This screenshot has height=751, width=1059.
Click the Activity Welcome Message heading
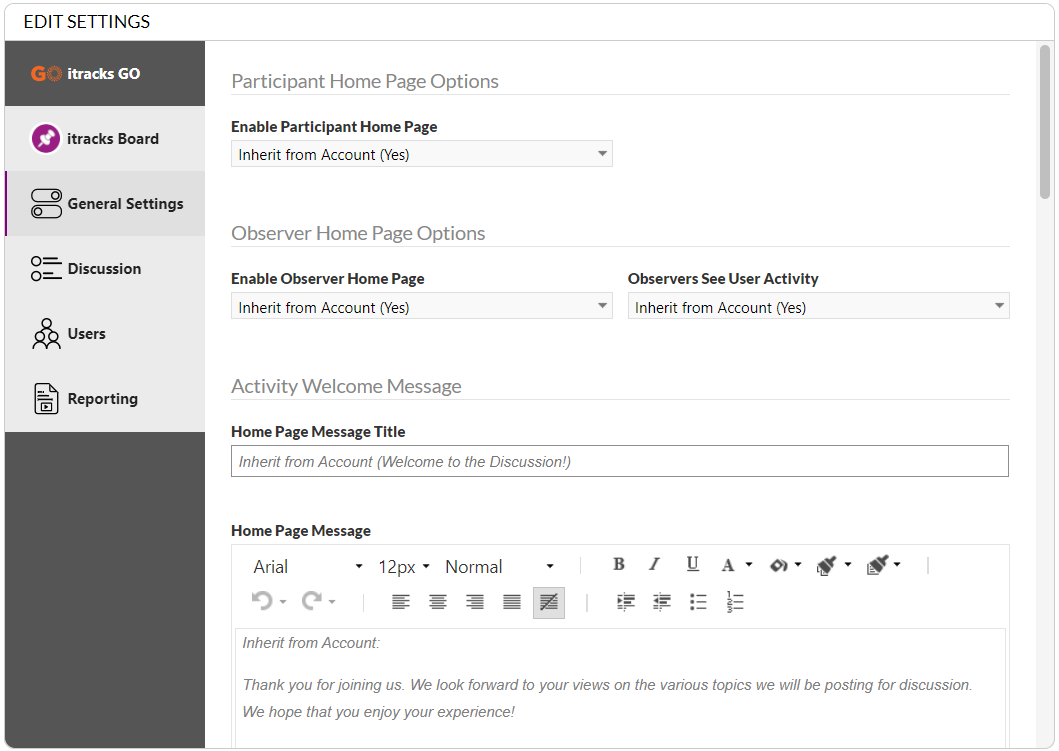tap(346, 386)
